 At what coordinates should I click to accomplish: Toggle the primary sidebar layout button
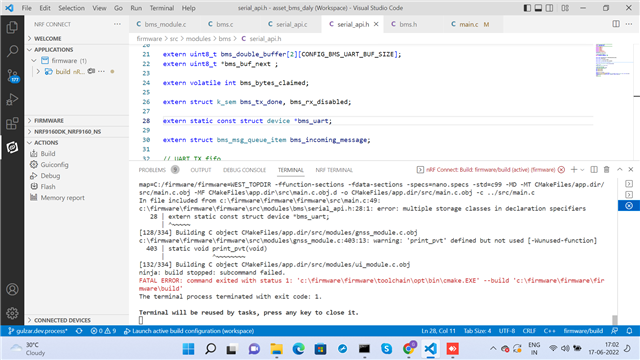point(527,8)
